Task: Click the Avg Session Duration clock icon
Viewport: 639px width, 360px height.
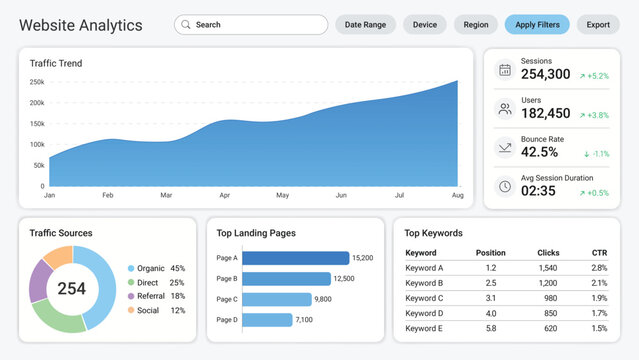Action: [x=505, y=186]
